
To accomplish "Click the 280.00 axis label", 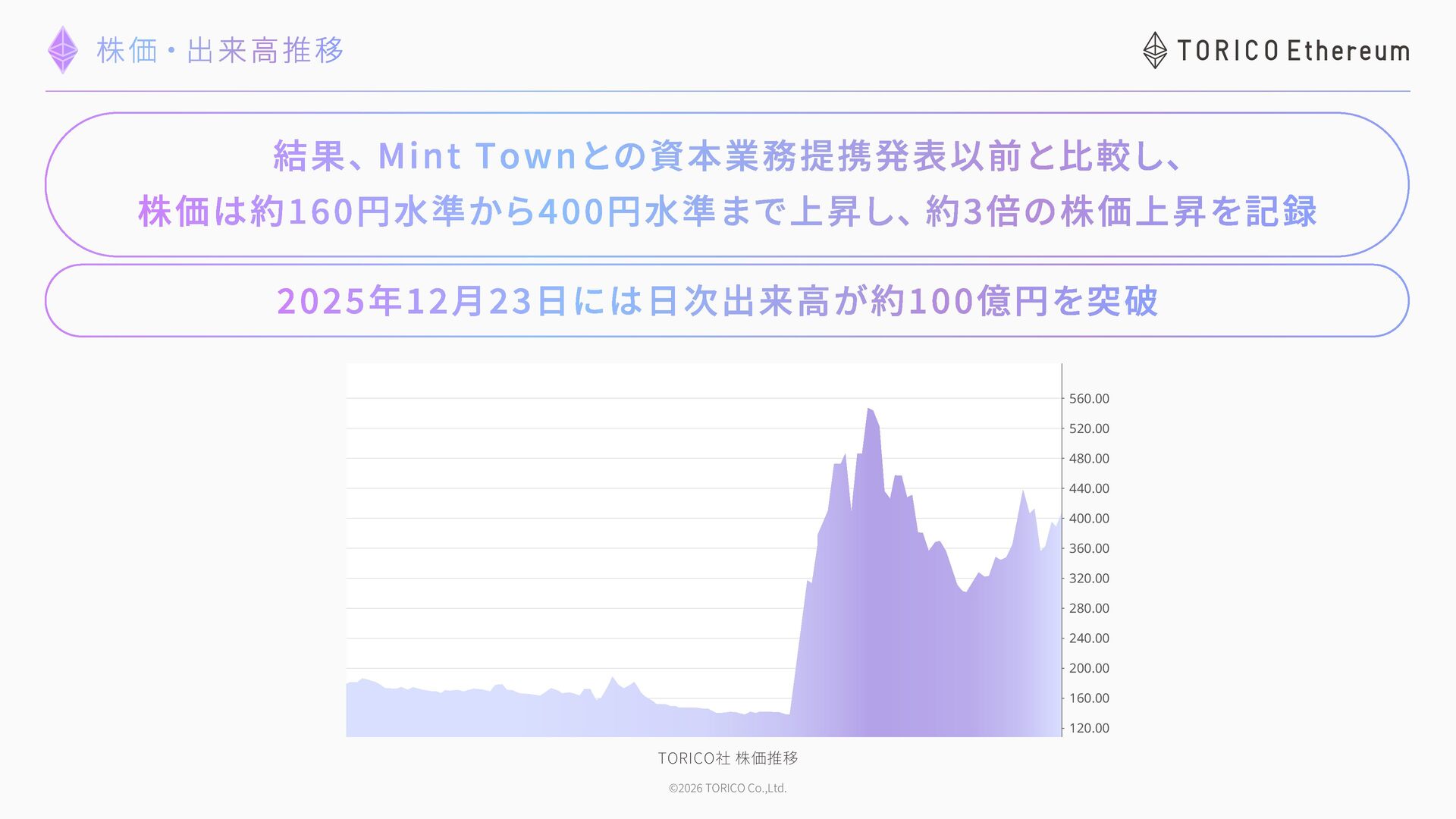I will tap(1088, 608).
